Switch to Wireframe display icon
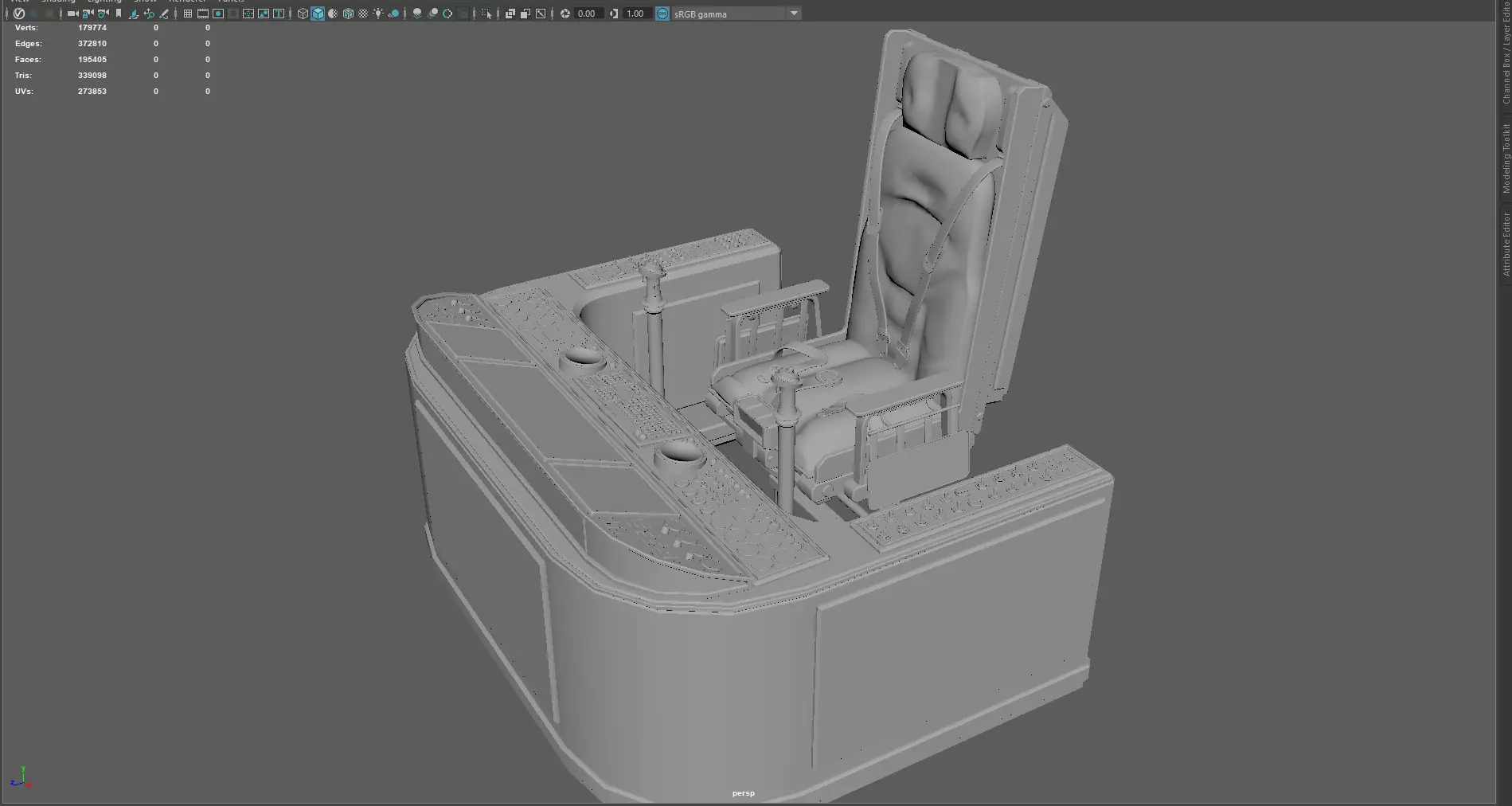 pyautogui.click(x=303, y=14)
